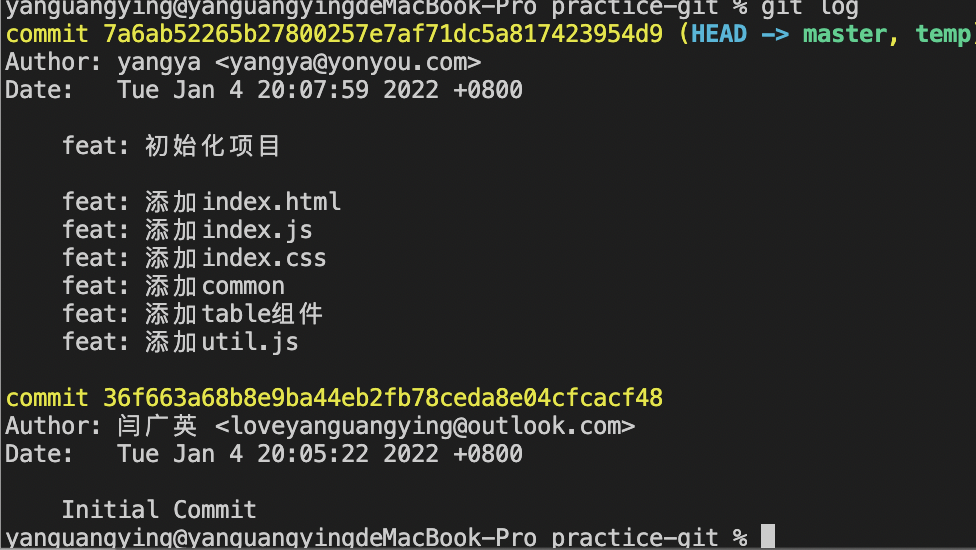Screen dimensions: 976x550
Task: Click the master branch name
Action: tap(845, 34)
